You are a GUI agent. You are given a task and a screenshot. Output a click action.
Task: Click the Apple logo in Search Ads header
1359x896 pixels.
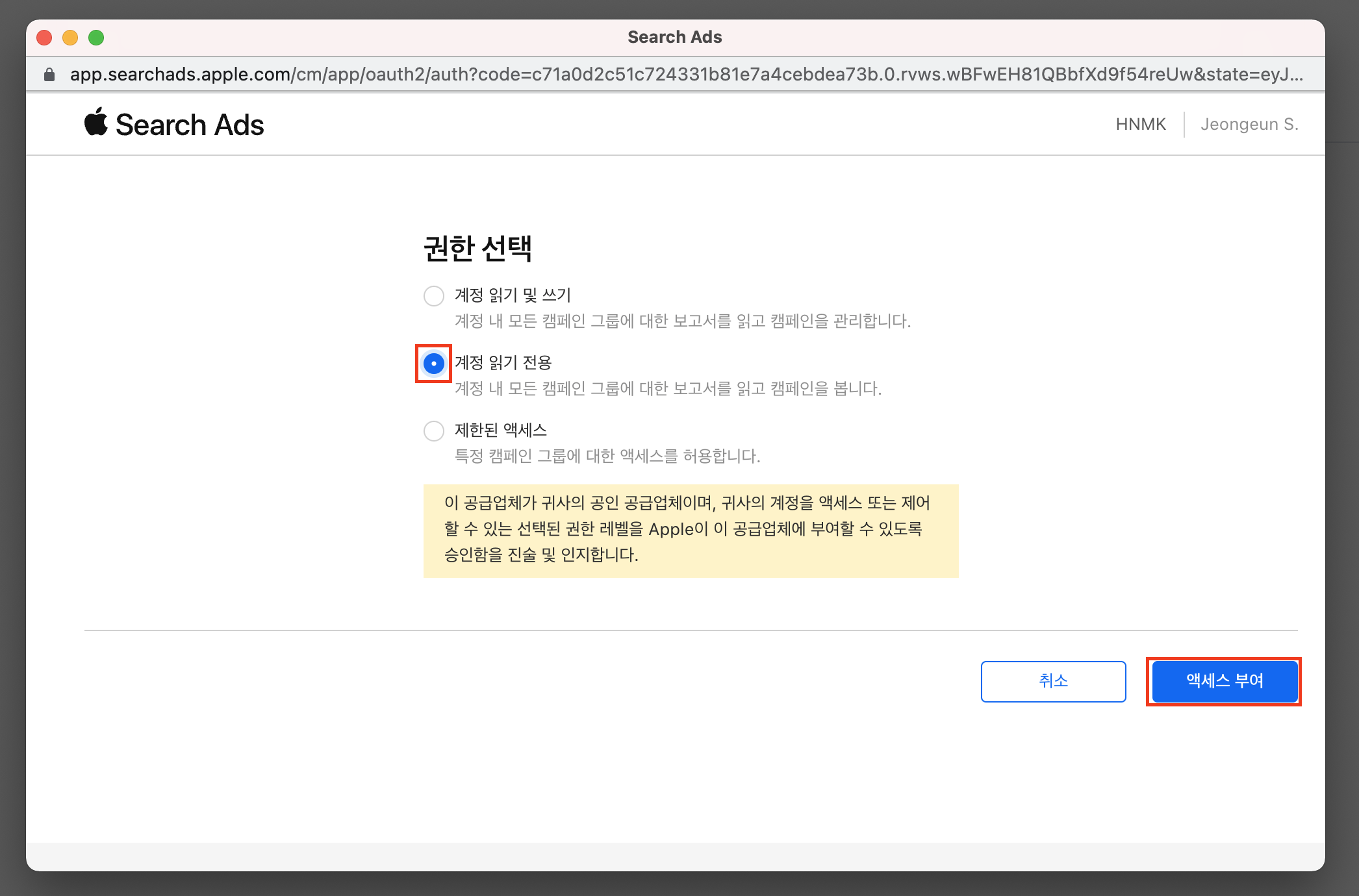pyautogui.click(x=96, y=122)
